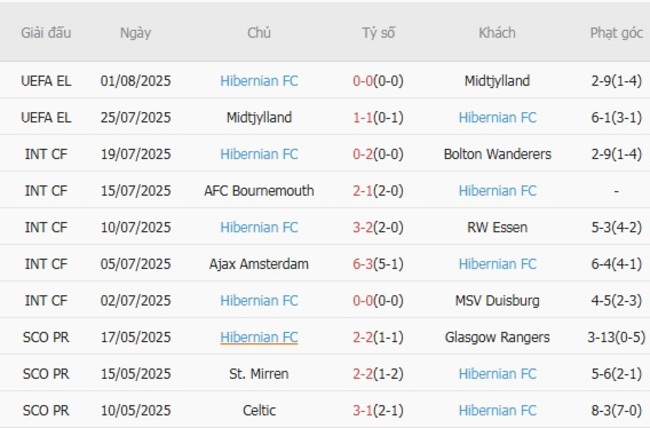The height and width of the screenshot is (428, 650).
Task: Open Midtjylland away team in 01/08/2025 match
Action: 497,81
